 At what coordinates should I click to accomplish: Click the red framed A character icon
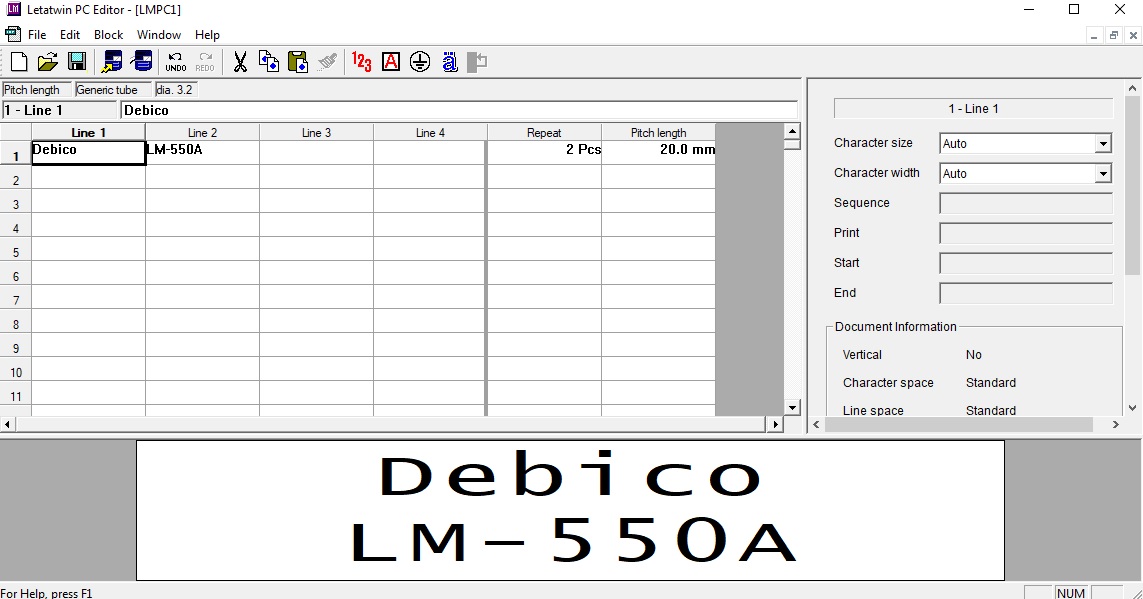pyautogui.click(x=391, y=62)
